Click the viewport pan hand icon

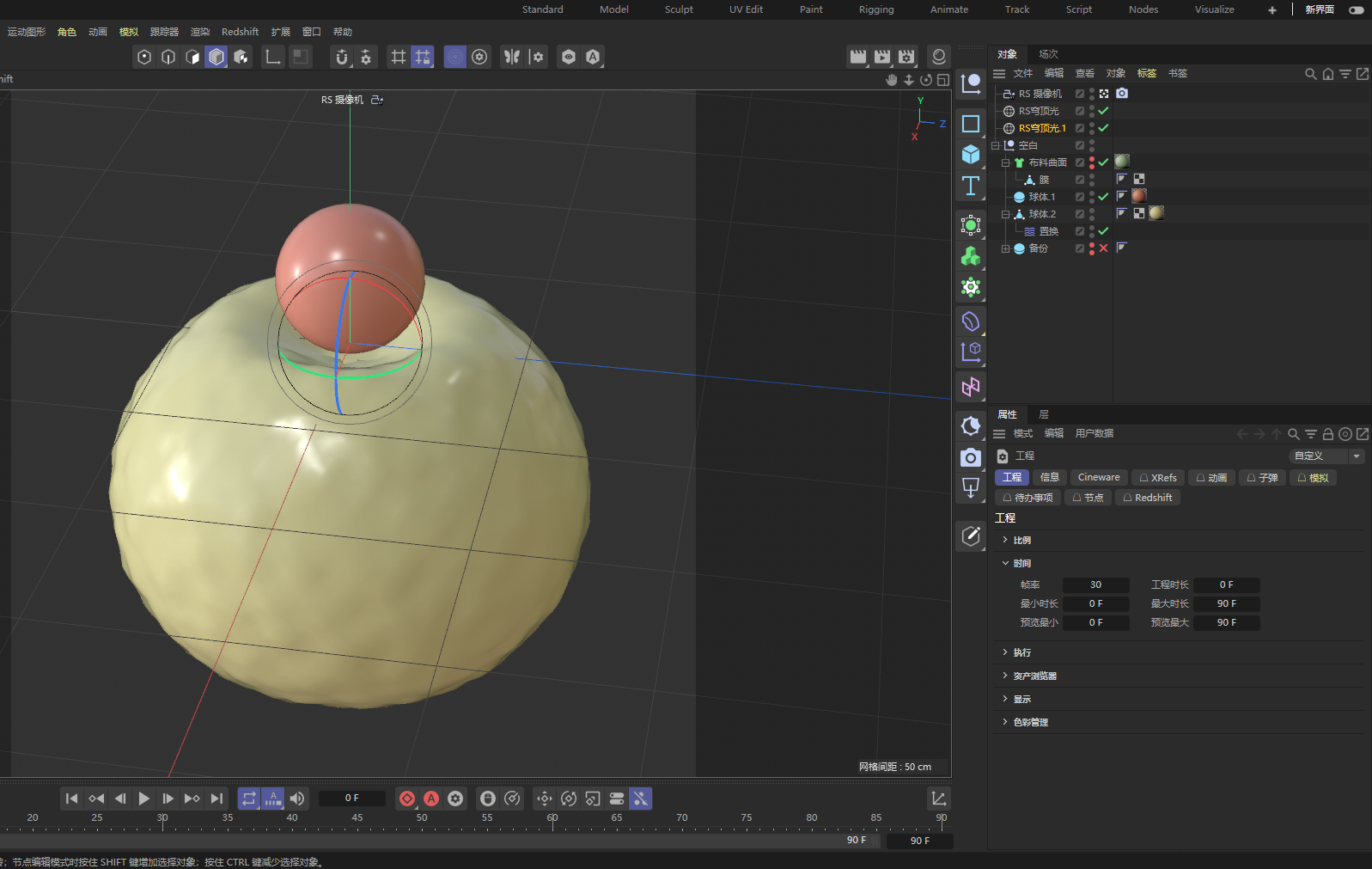pyautogui.click(x=892, y=80)
